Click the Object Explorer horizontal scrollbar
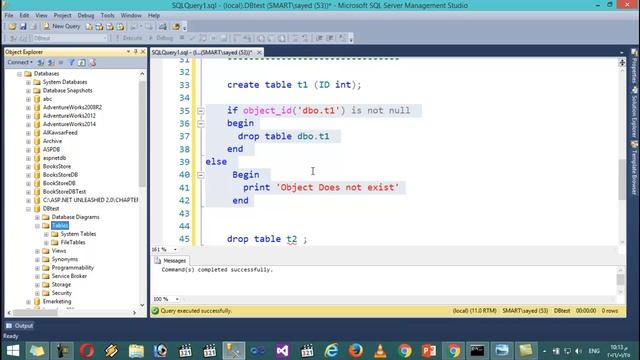640x360 pixels. 35,313
